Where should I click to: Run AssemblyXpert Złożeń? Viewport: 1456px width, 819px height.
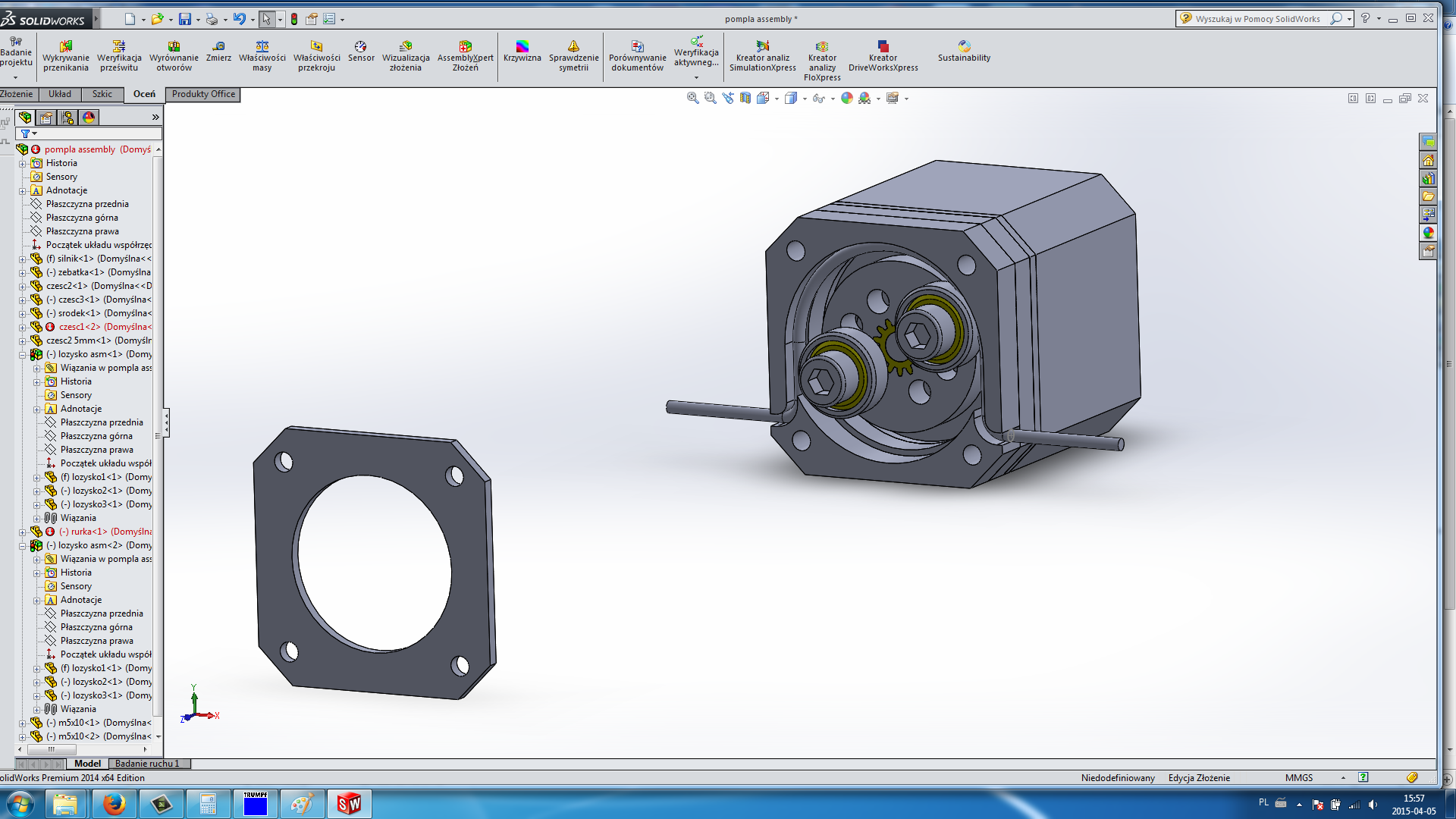(x=466, y=56)
